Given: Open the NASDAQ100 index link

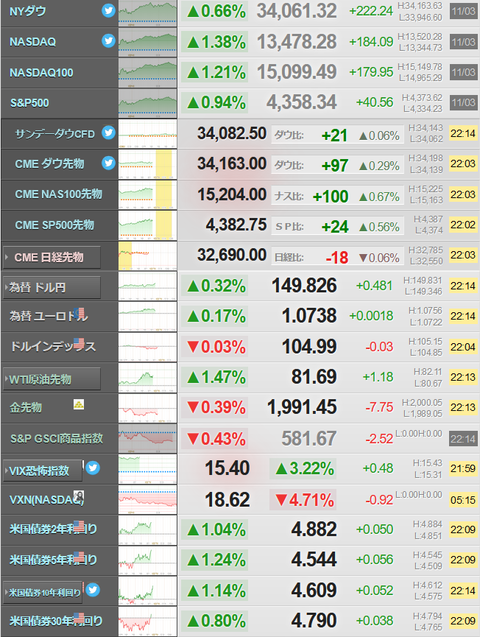Looking at the screenshot, I should [41, 73].
